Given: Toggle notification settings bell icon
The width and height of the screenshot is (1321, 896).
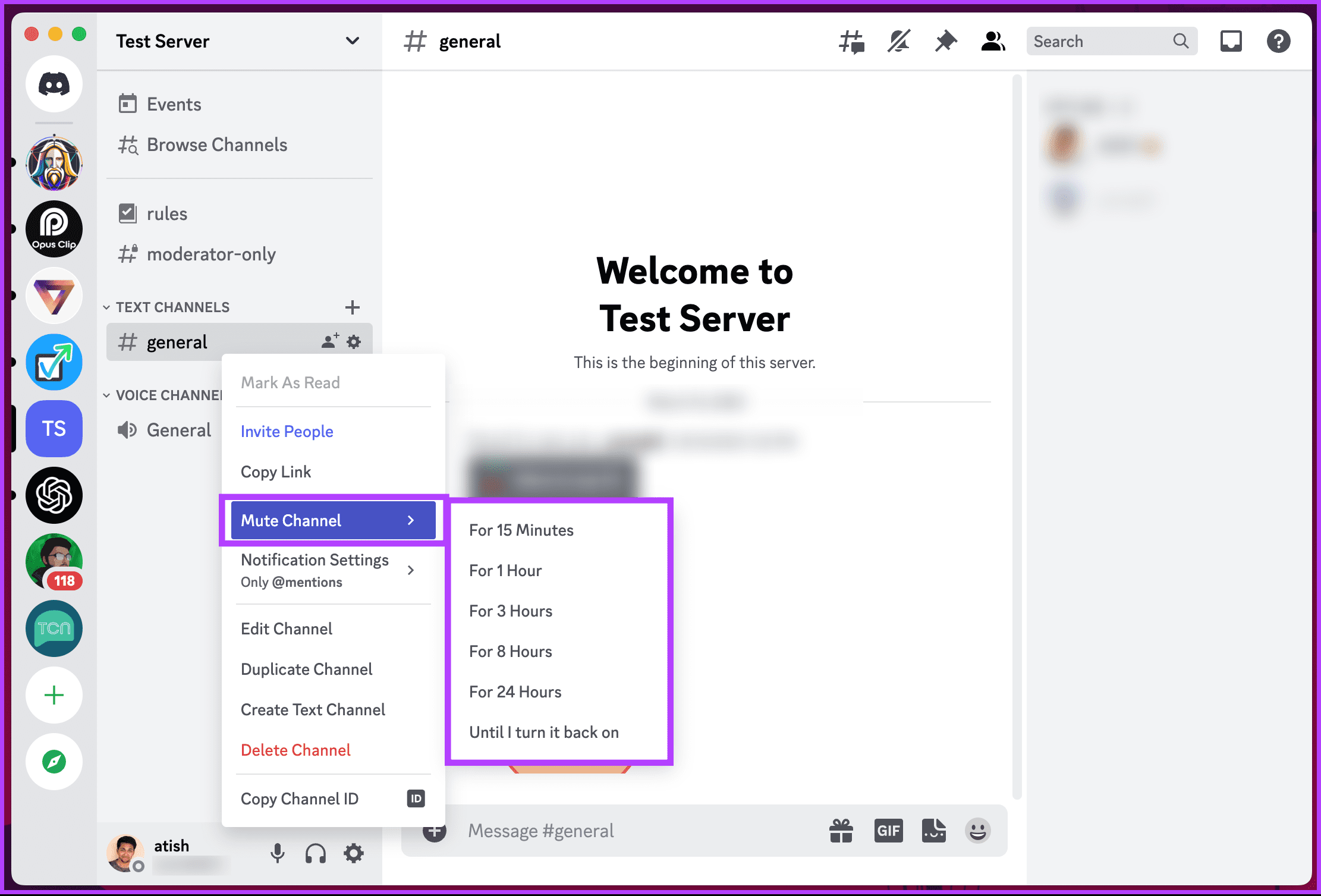Looking at the screenshot, I should click(899, 42).
